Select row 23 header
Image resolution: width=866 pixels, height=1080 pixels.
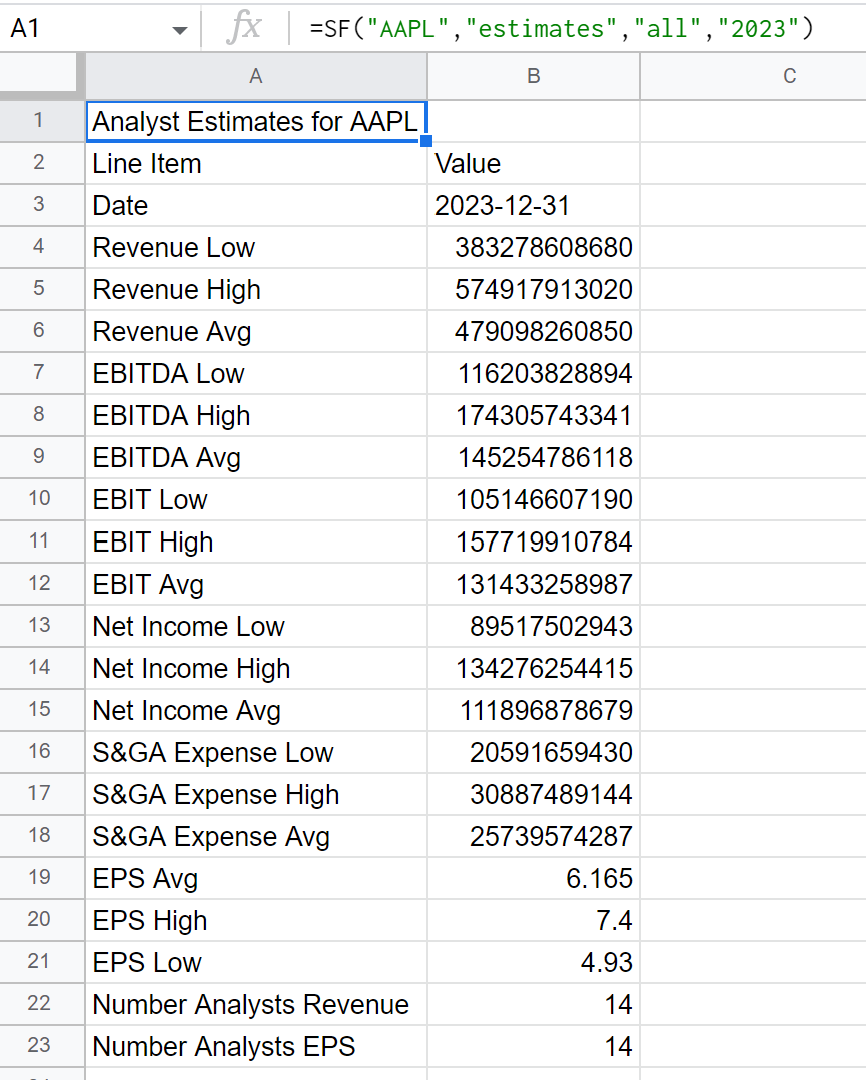(41, 1046)
